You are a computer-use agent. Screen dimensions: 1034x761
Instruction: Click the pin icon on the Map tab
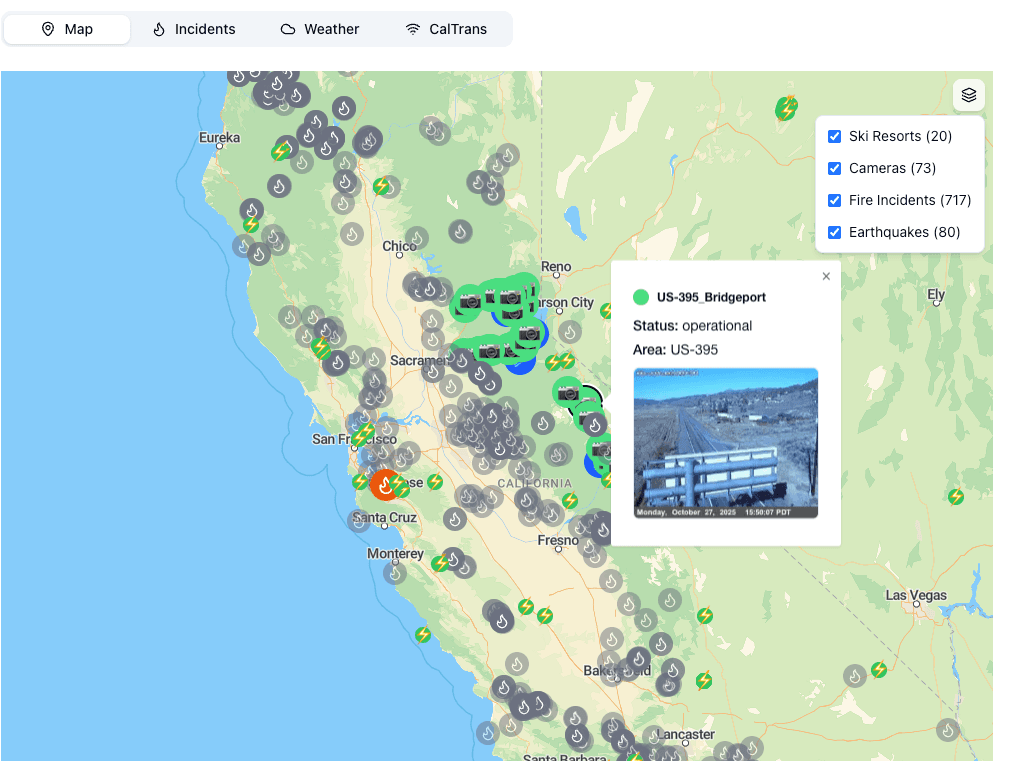point(48,29)
